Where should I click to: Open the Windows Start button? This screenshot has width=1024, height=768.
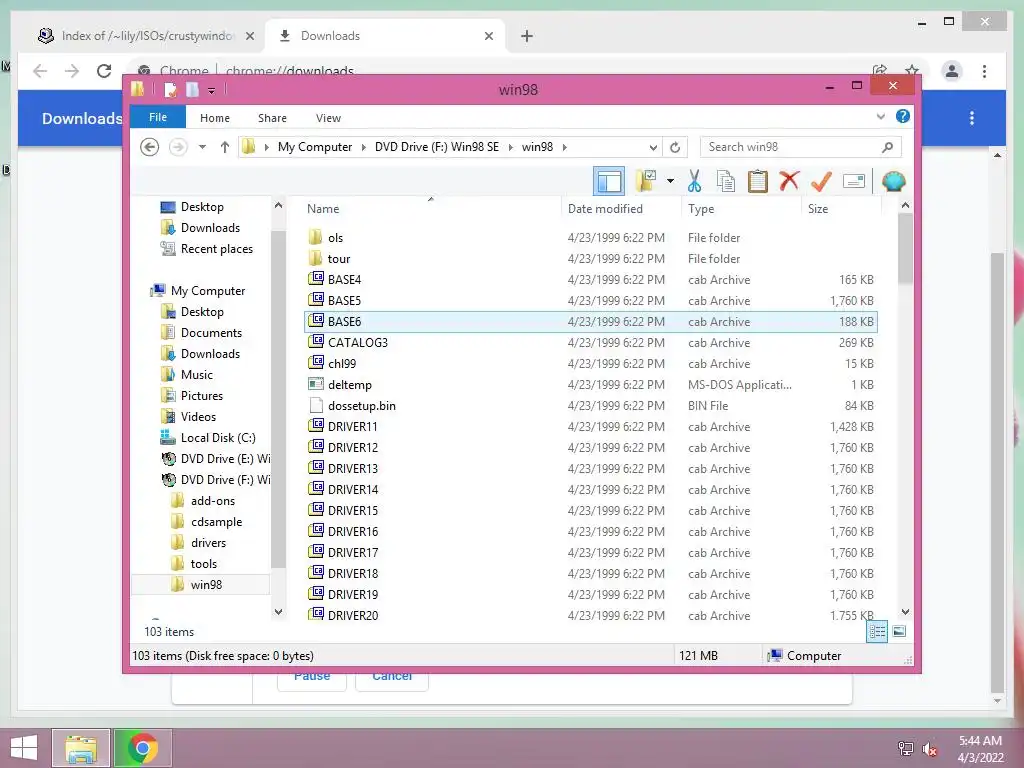24,748
